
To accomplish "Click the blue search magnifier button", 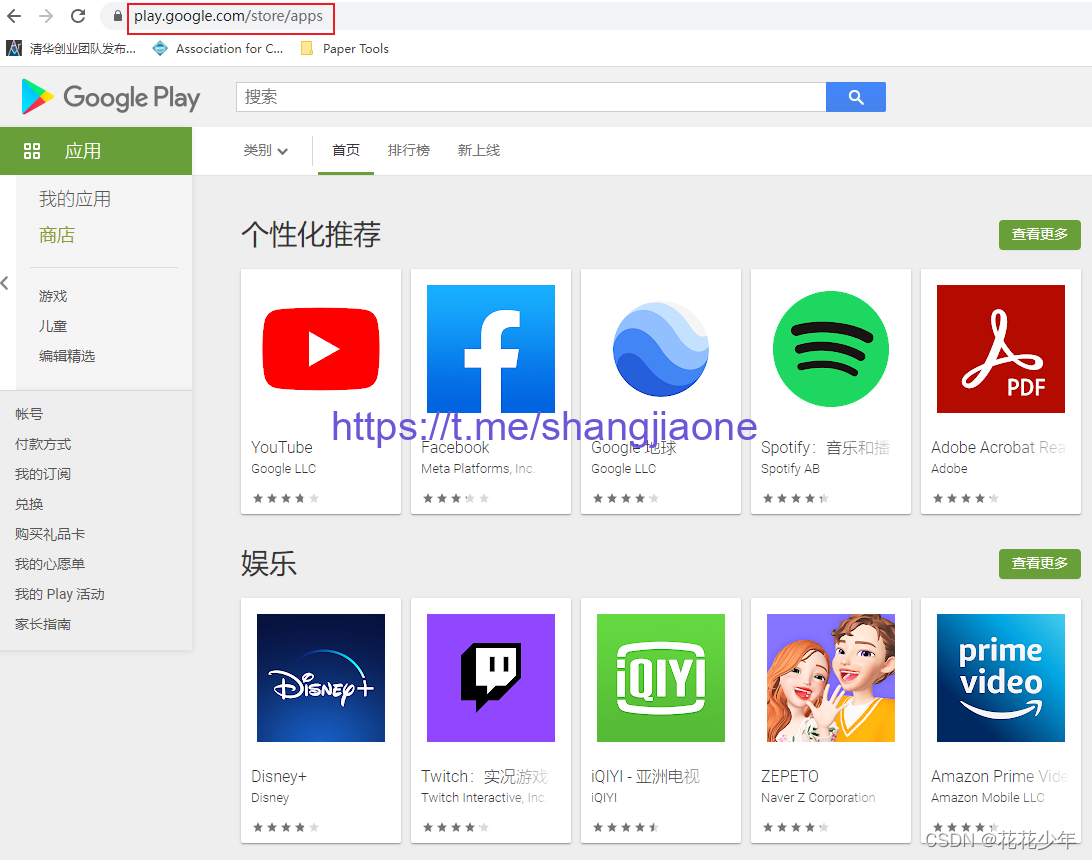I will (855, 97).
